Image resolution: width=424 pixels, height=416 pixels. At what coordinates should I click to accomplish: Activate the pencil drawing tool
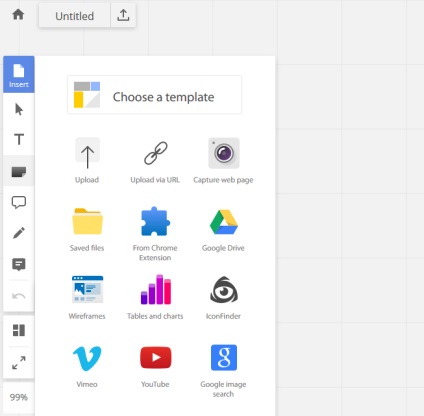(19, 233)
